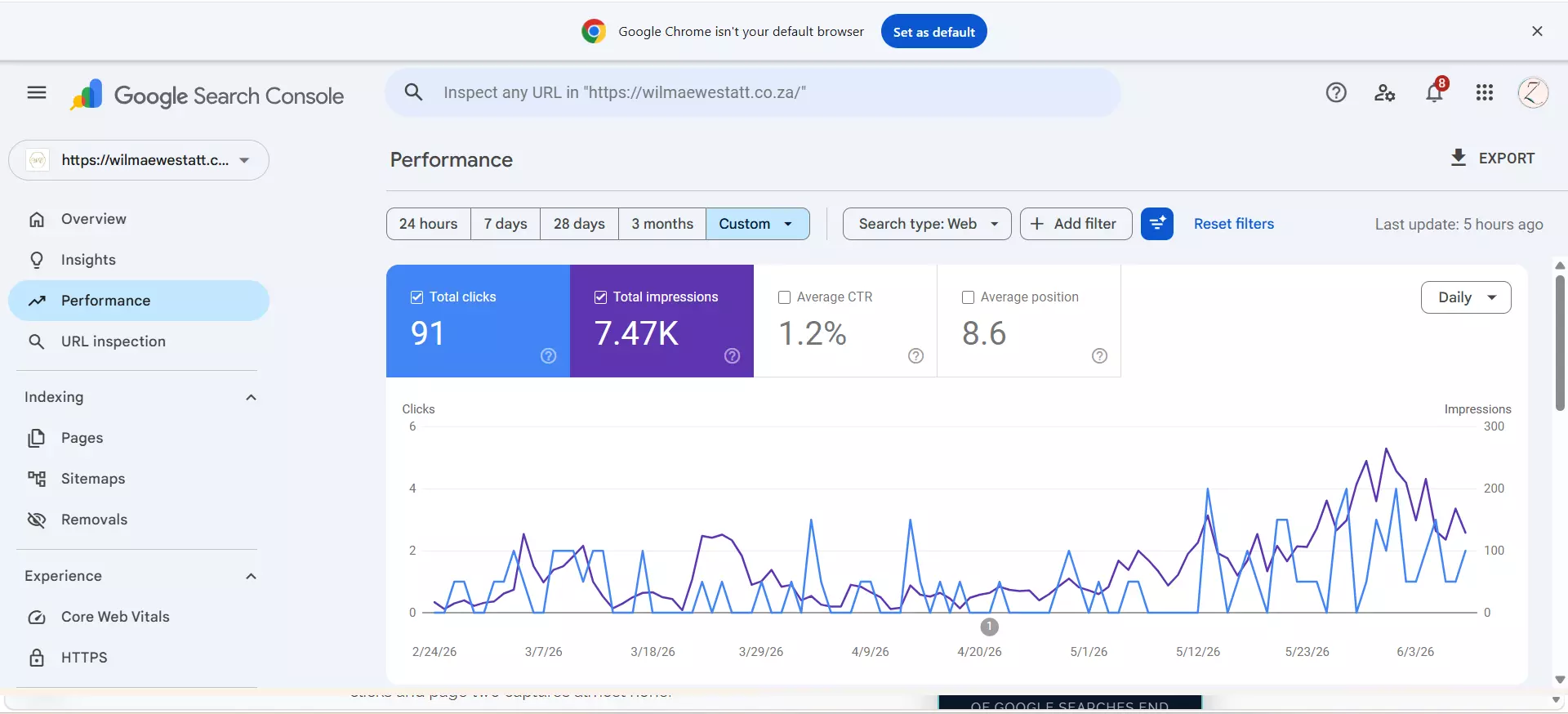1568x714 pixels.
Task: Open users and settings icon
Action: (1384, 92)
